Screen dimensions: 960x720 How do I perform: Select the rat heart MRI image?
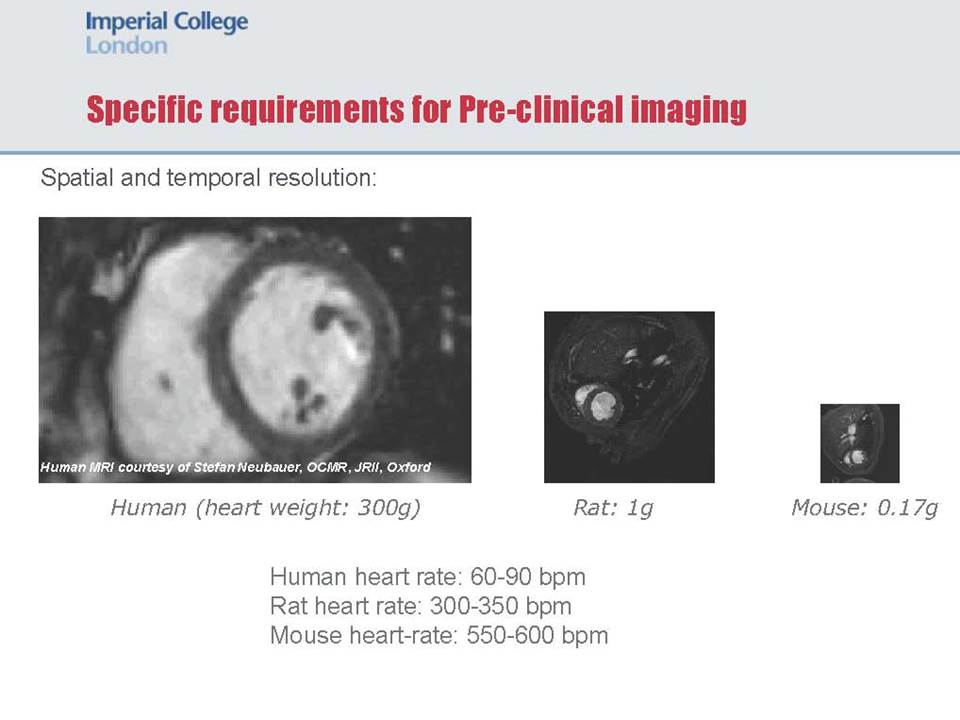[629, 397]
